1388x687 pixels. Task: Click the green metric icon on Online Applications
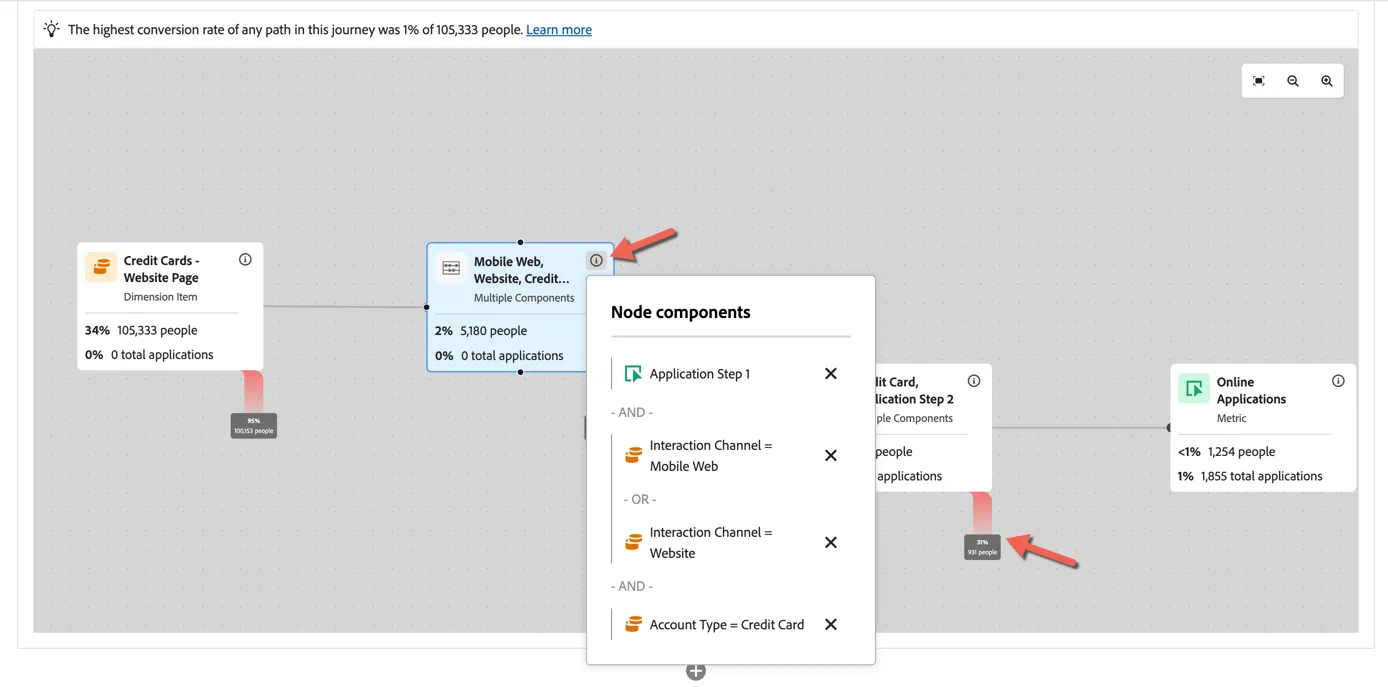tap(1194, 389)
